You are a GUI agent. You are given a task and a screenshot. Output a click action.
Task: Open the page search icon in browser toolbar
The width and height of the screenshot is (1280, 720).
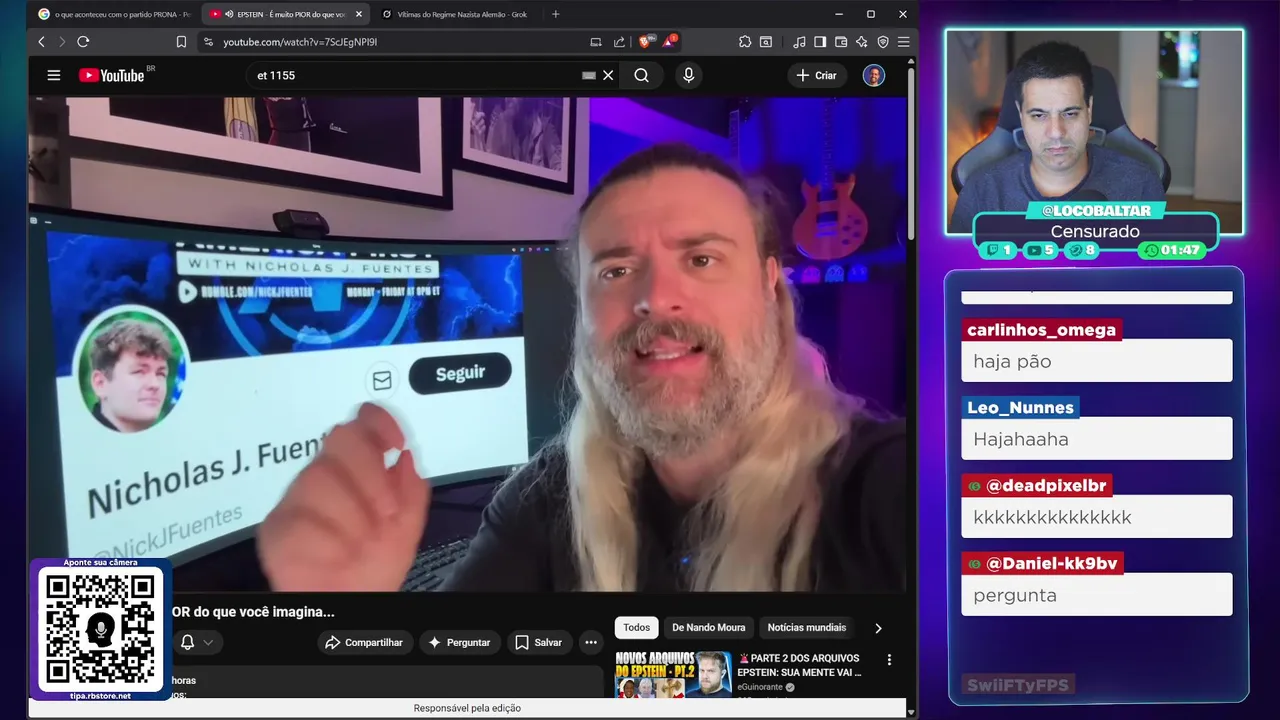coord(766,42)
